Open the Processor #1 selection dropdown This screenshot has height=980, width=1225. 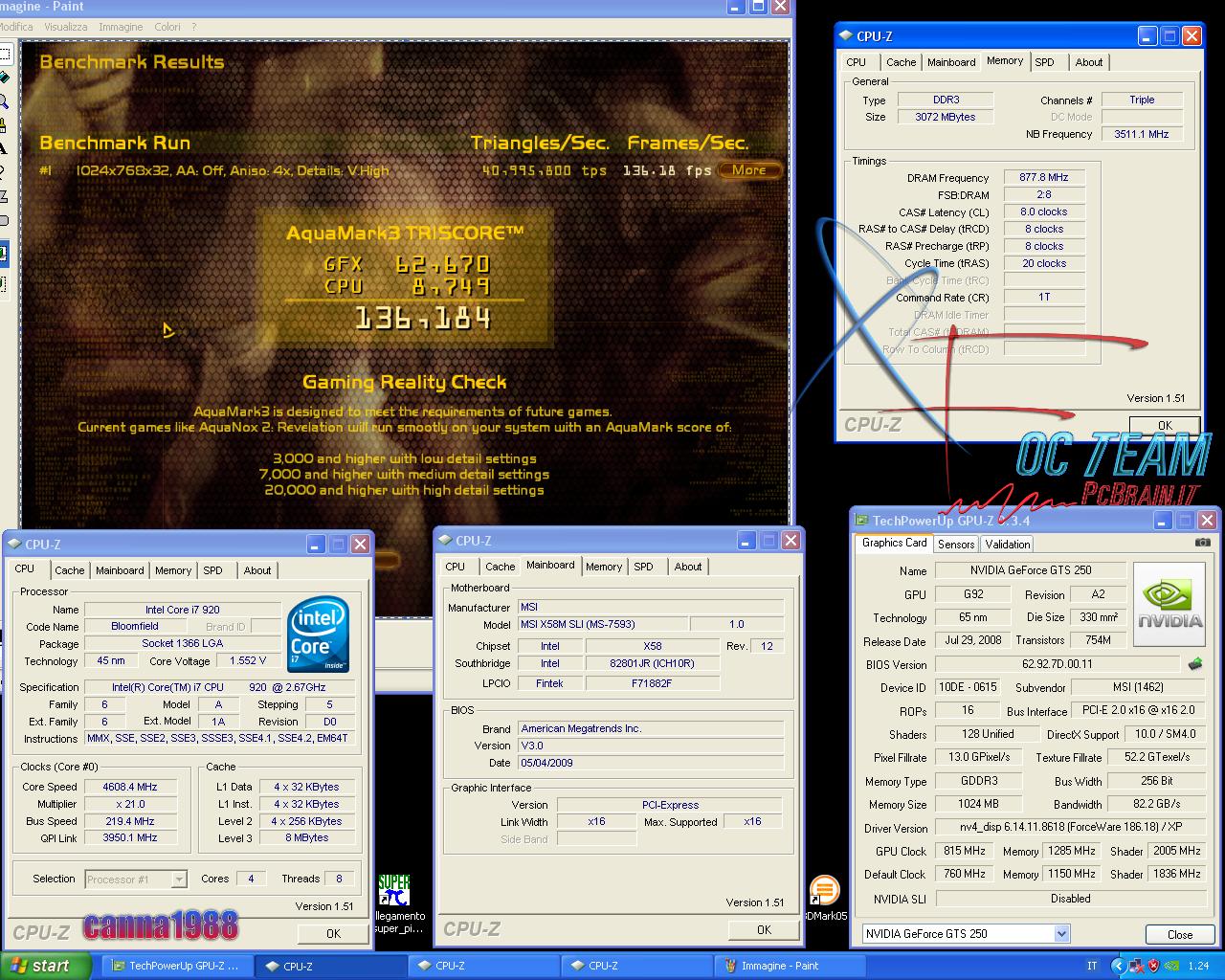coord(179,880)
